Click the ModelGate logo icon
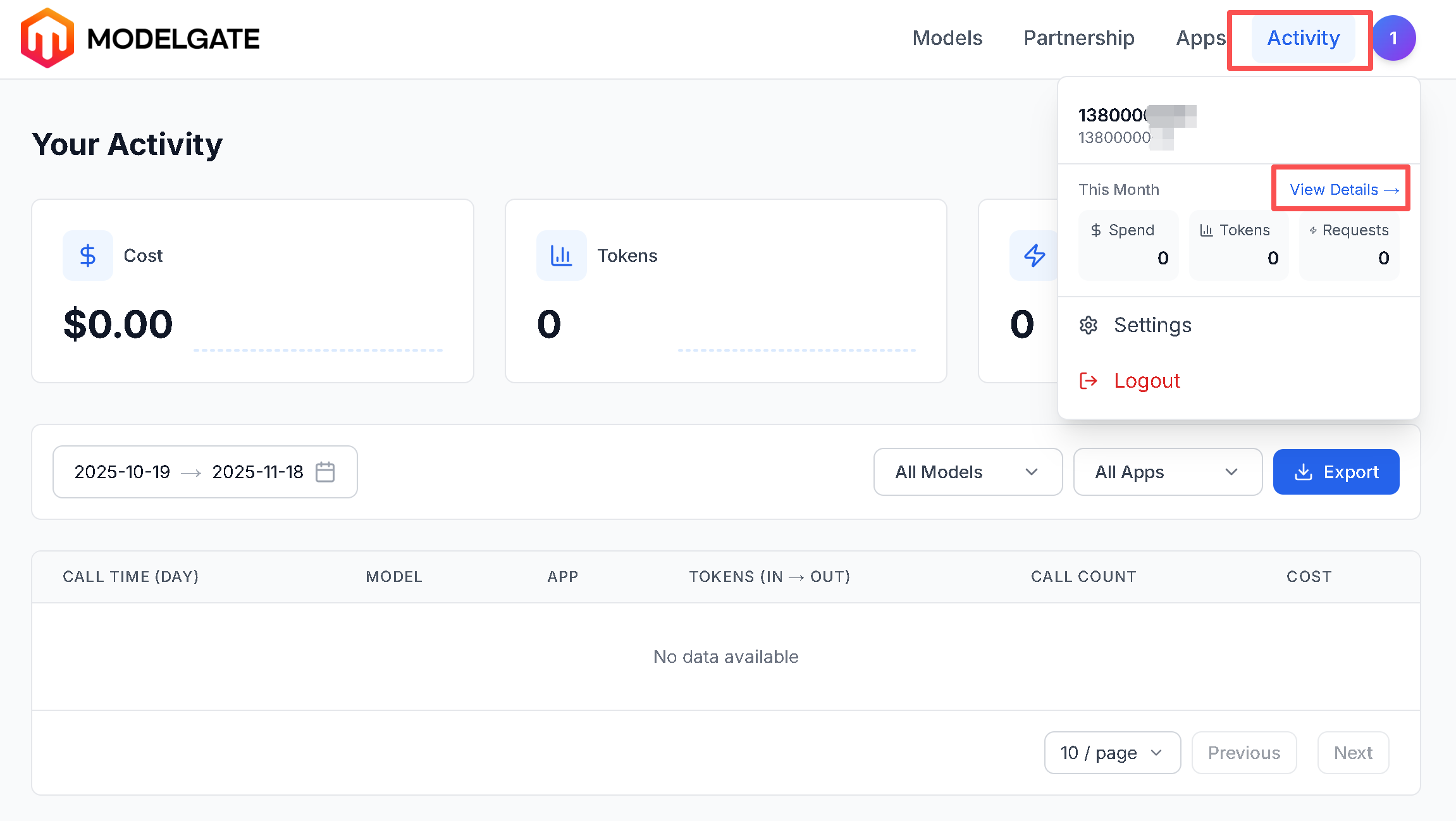Viewport: 1456px width, 821px height. coord(47,38)
